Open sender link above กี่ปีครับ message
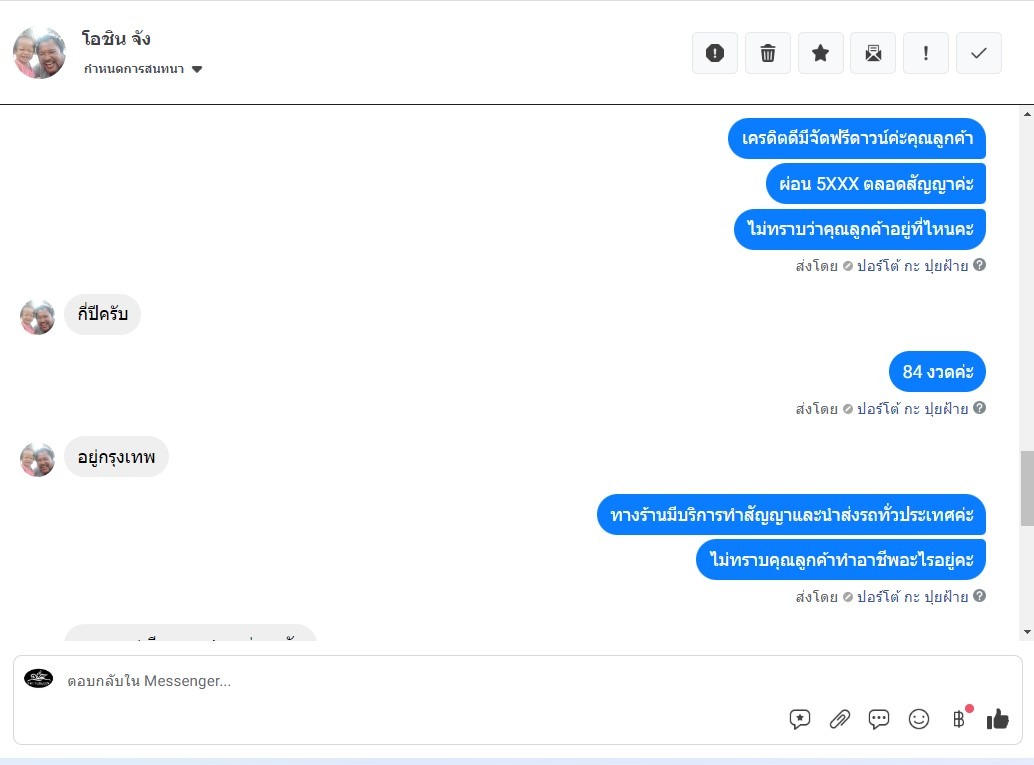 [912, 266]
